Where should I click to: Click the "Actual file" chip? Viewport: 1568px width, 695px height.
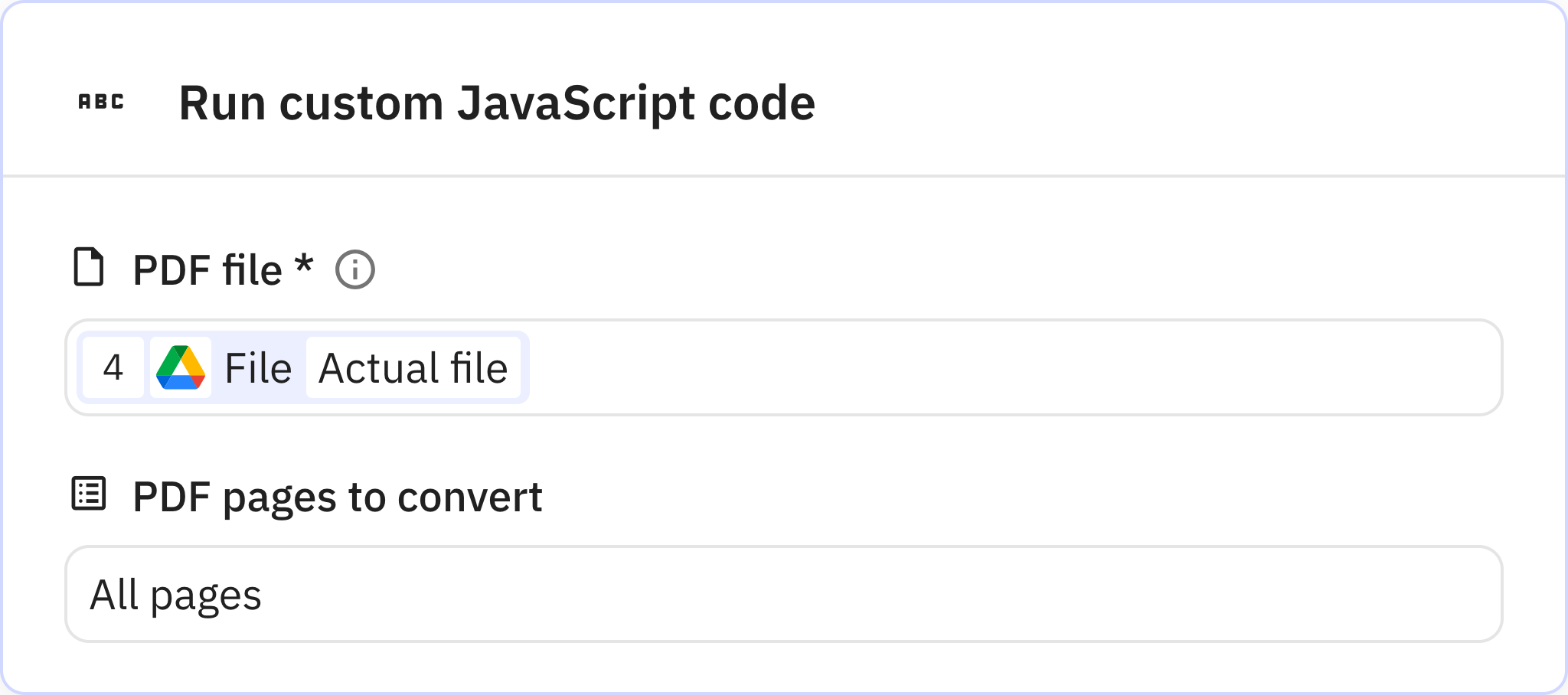(413, 367)
